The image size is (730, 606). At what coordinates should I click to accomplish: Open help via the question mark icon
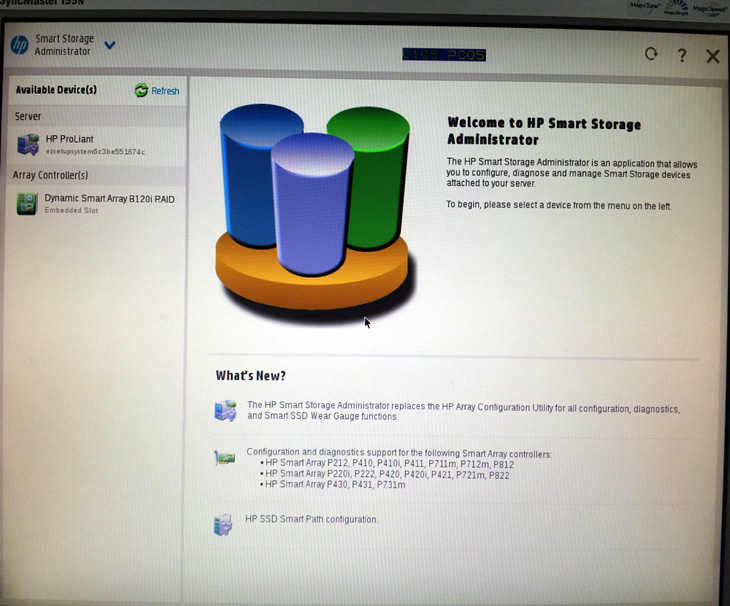682,55
